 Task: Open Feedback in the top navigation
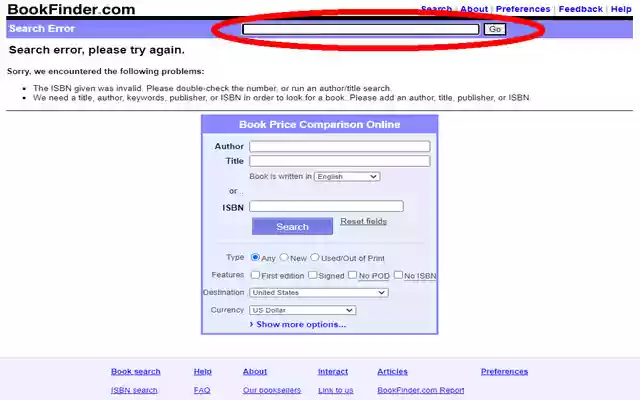coord(580,9)
